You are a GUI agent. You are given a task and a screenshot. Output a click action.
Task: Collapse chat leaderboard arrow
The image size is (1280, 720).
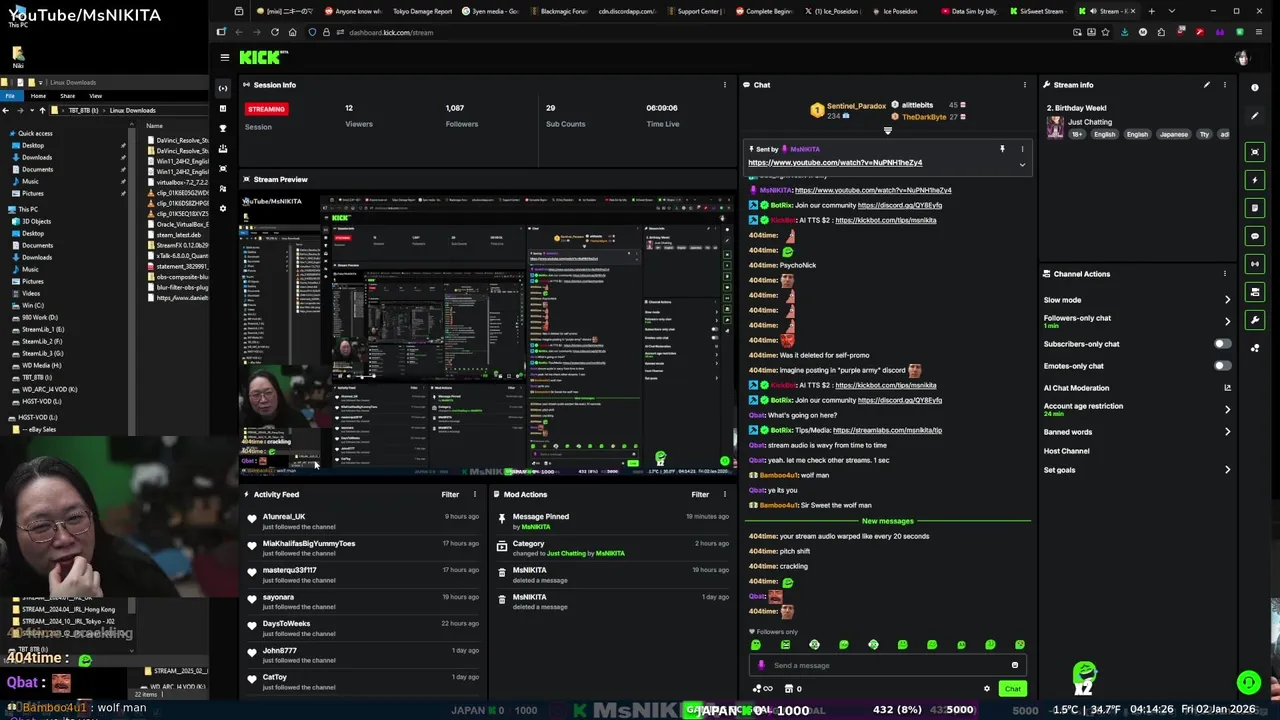tap(887, 131)
